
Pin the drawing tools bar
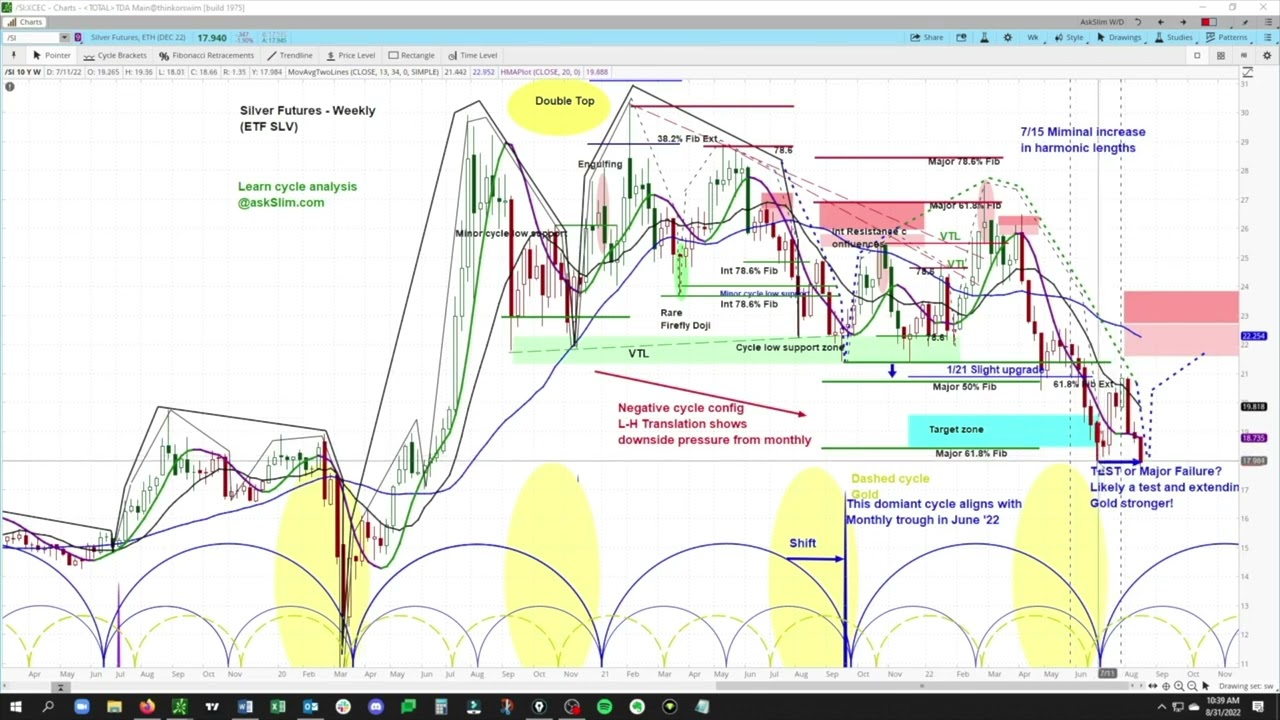coord(13,55)
